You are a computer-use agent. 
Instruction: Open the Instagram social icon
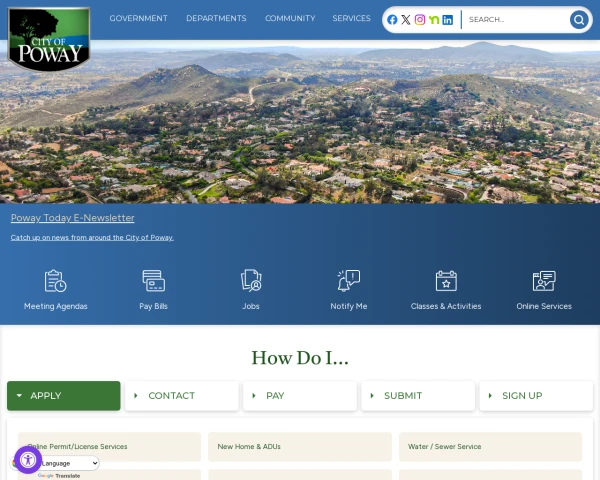(420, 20)
